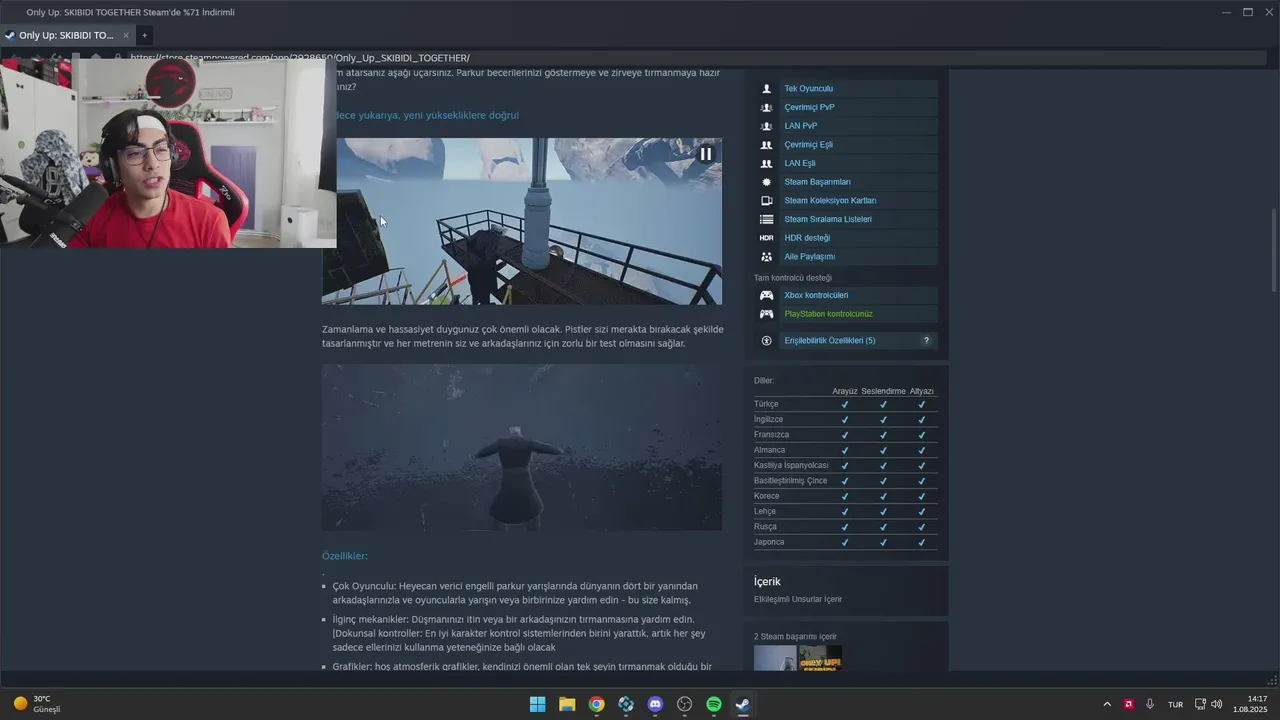Open a new tab with plus button
The height and width of the screenshot is (720, 1280).
pos(144,35)
